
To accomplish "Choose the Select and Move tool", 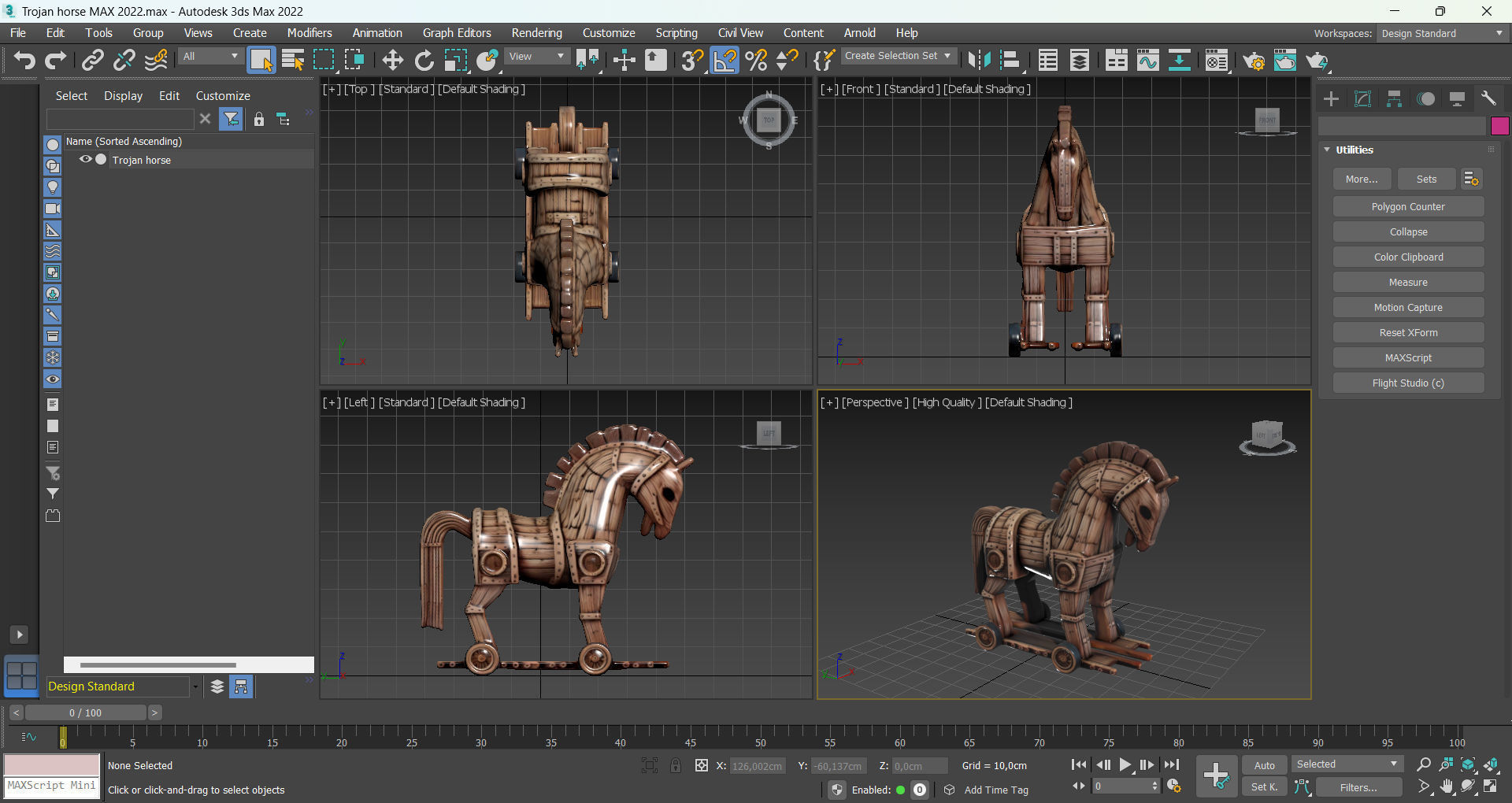I will click(x=392, y=60).
